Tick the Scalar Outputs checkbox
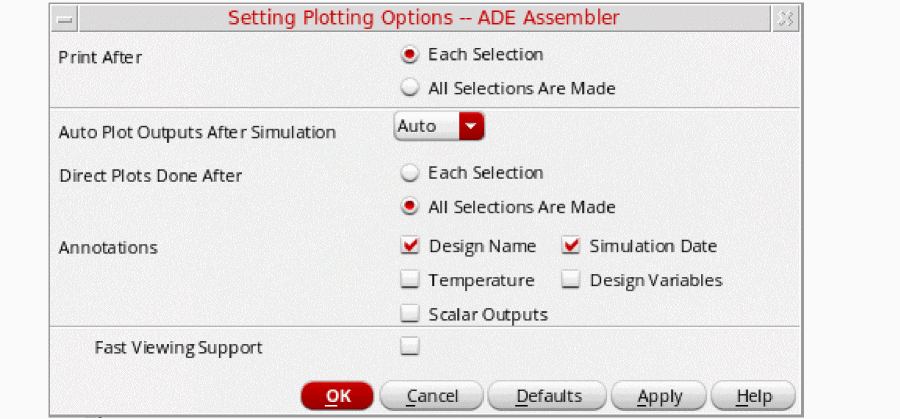The image size is (900, 419). (410, 315)
